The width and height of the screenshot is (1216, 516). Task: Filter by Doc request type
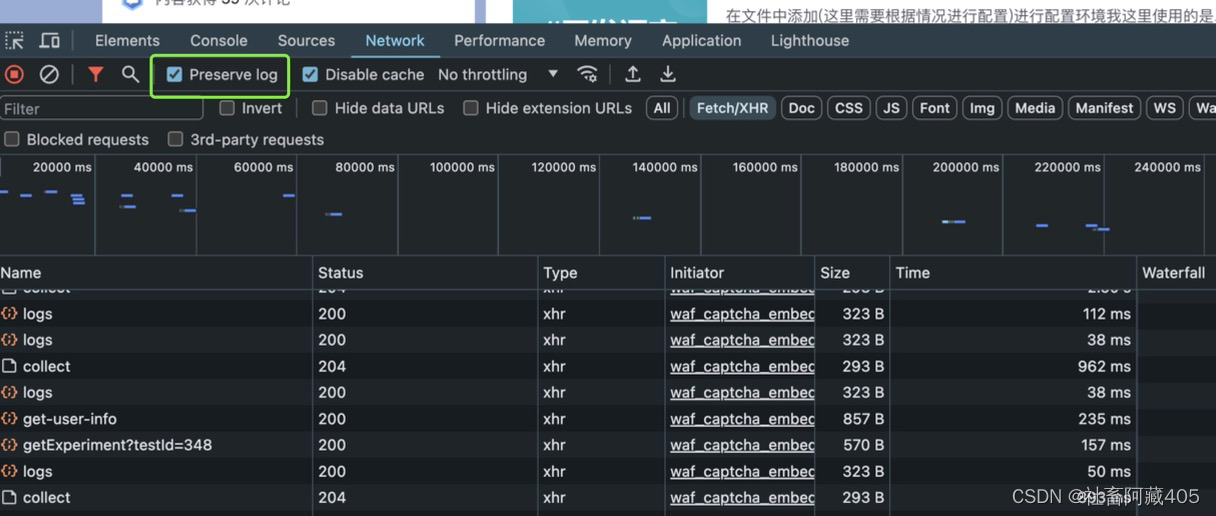(802, 108)
